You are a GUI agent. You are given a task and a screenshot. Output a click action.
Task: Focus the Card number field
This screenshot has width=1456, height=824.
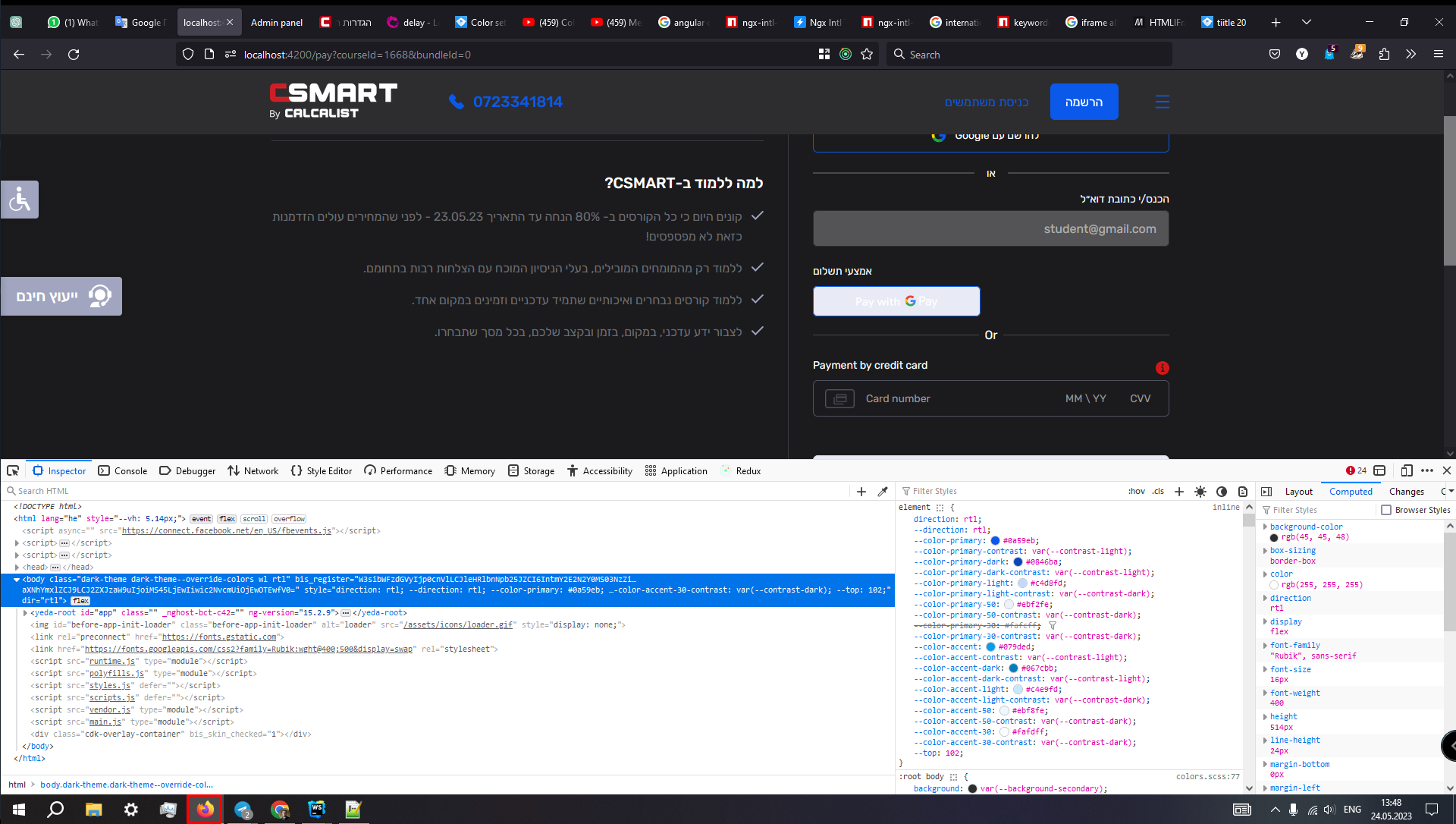point(898,398)
